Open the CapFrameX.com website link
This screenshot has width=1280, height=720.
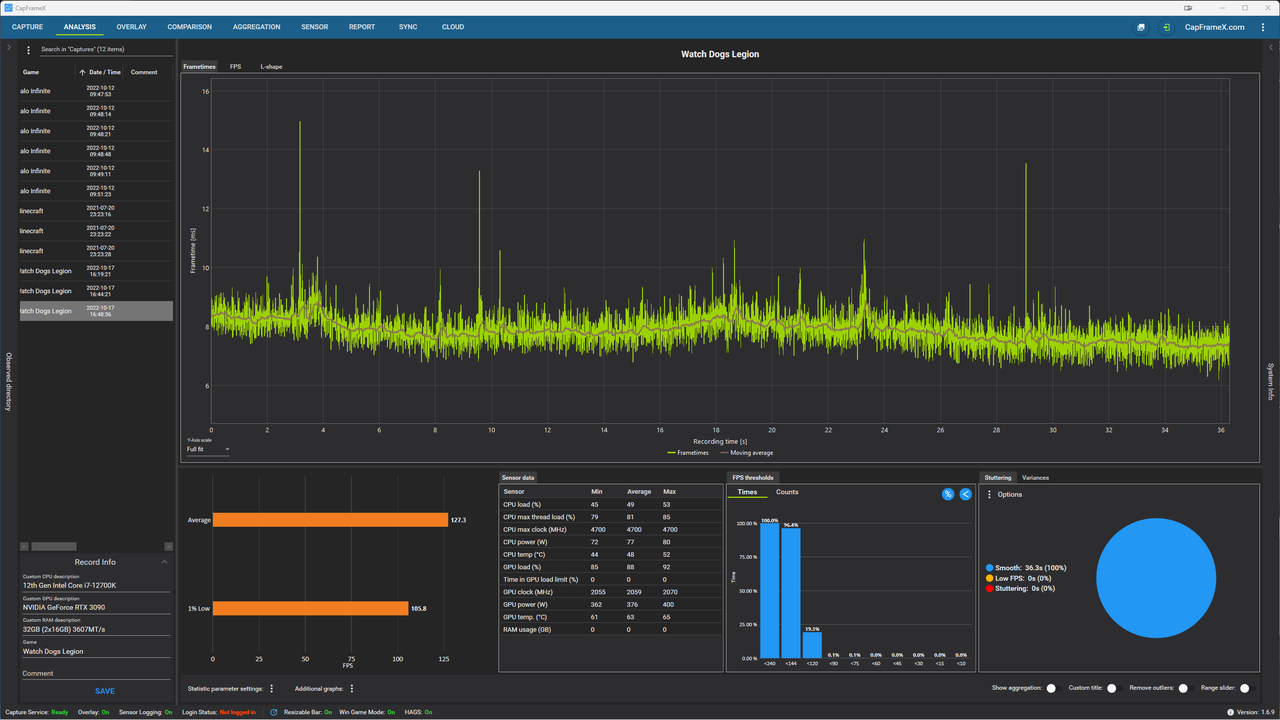pyautogui.click(x=1214, y=27)
